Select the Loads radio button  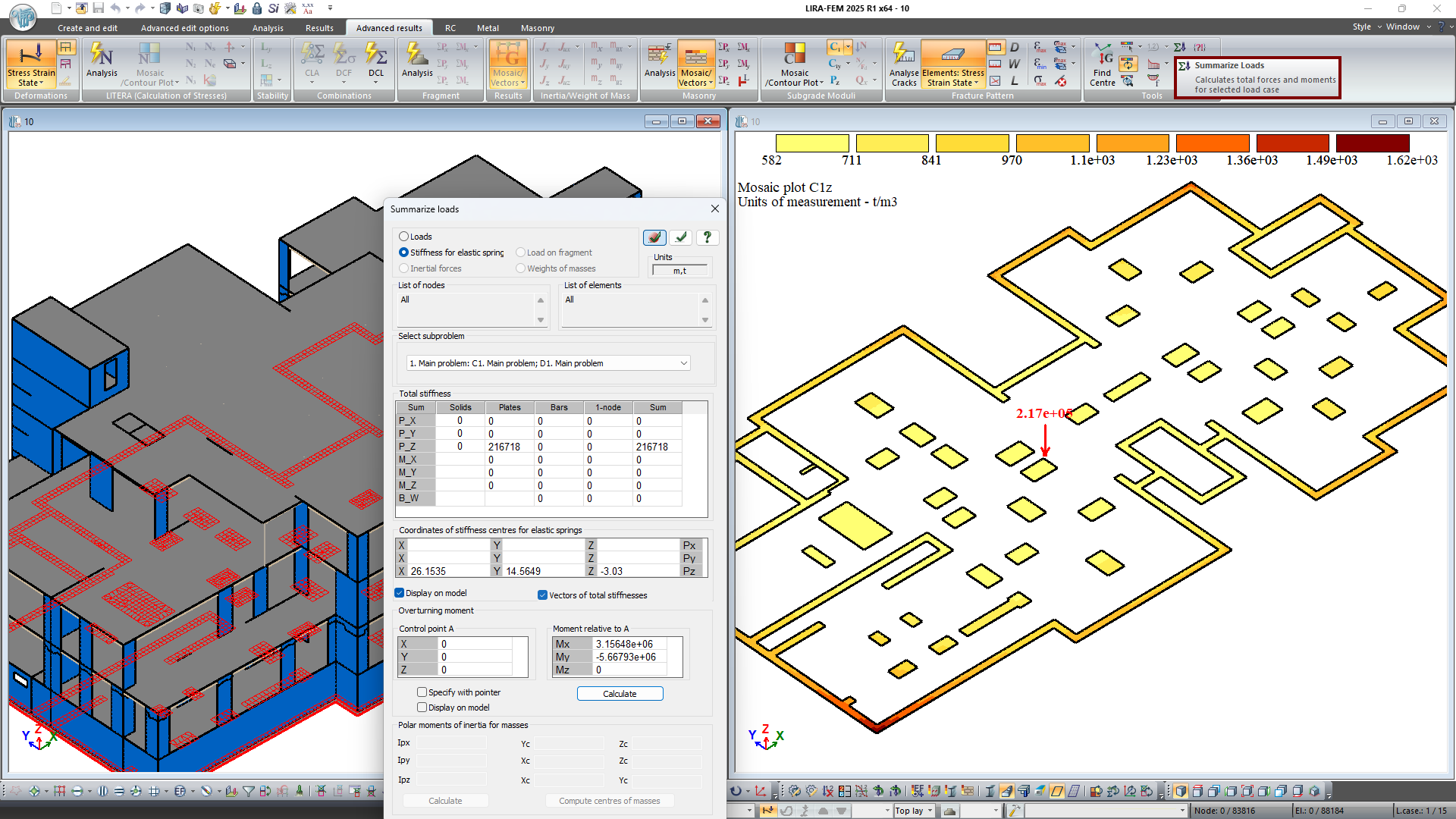click(x=404, y=237)
